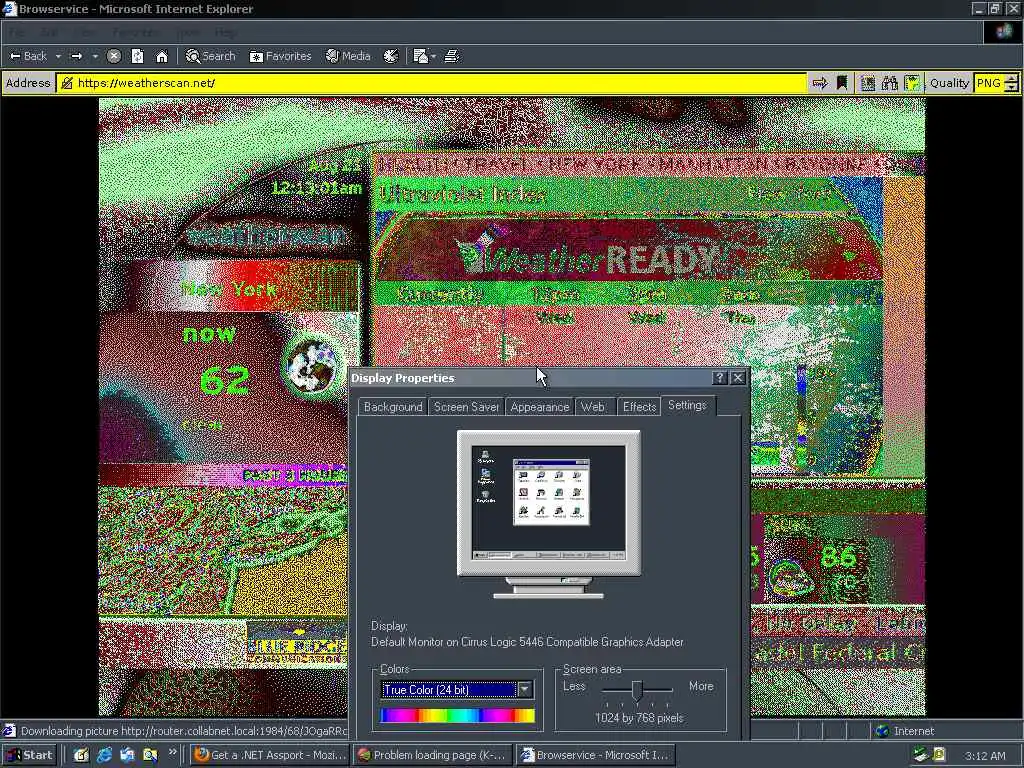Switch to Problem loading page taskbar button
Screen dimensions: 1024x768
(x=432, y=755)
